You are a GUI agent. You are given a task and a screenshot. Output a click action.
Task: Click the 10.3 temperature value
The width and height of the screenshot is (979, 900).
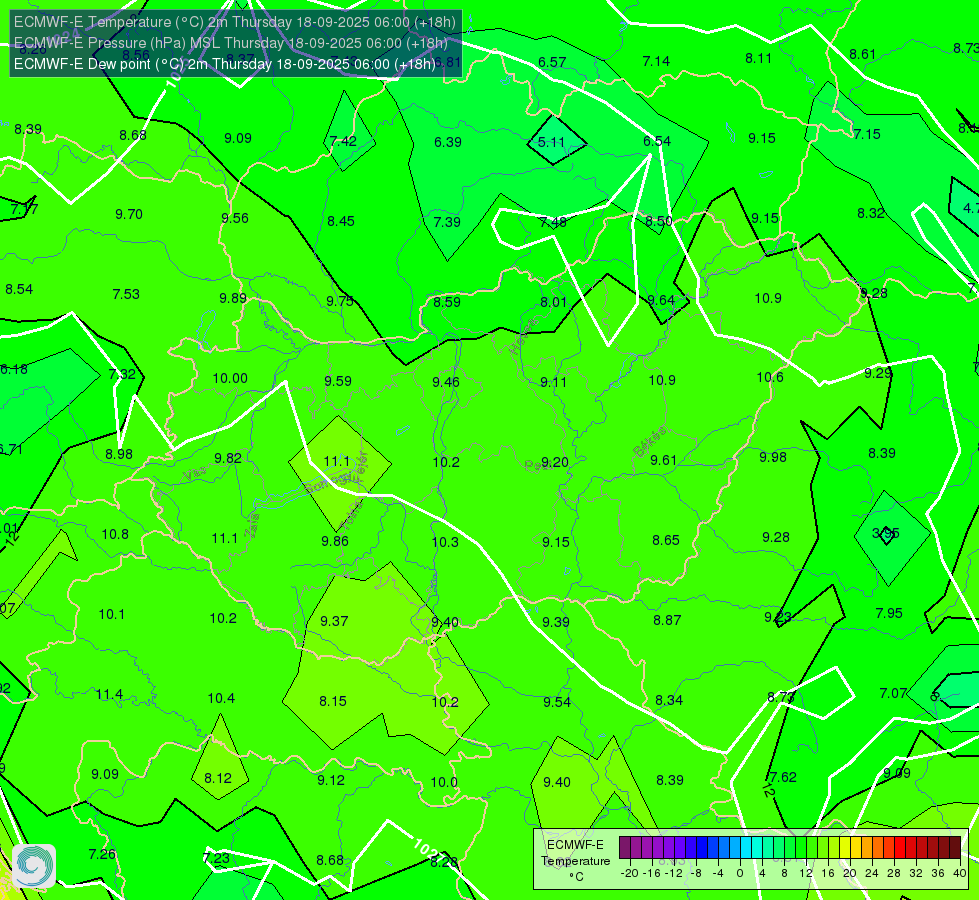(x=445, y=541)
